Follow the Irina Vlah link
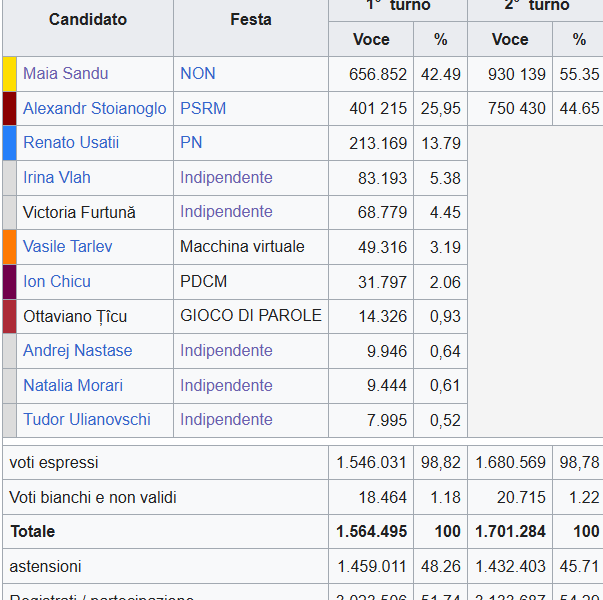This screenshot has width=603, height=600. [x=56, y=178]
